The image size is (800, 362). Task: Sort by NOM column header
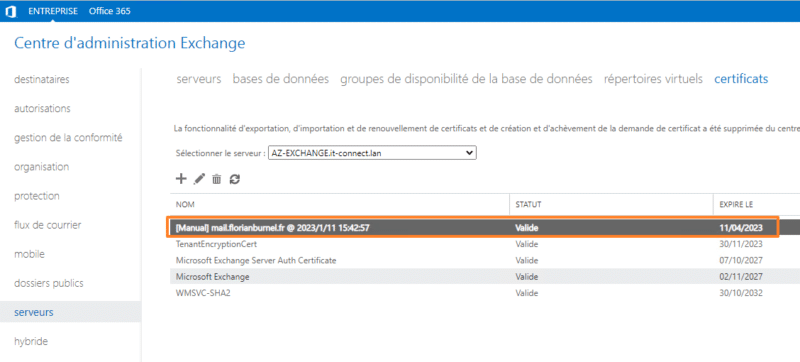(x=185, y=204)
